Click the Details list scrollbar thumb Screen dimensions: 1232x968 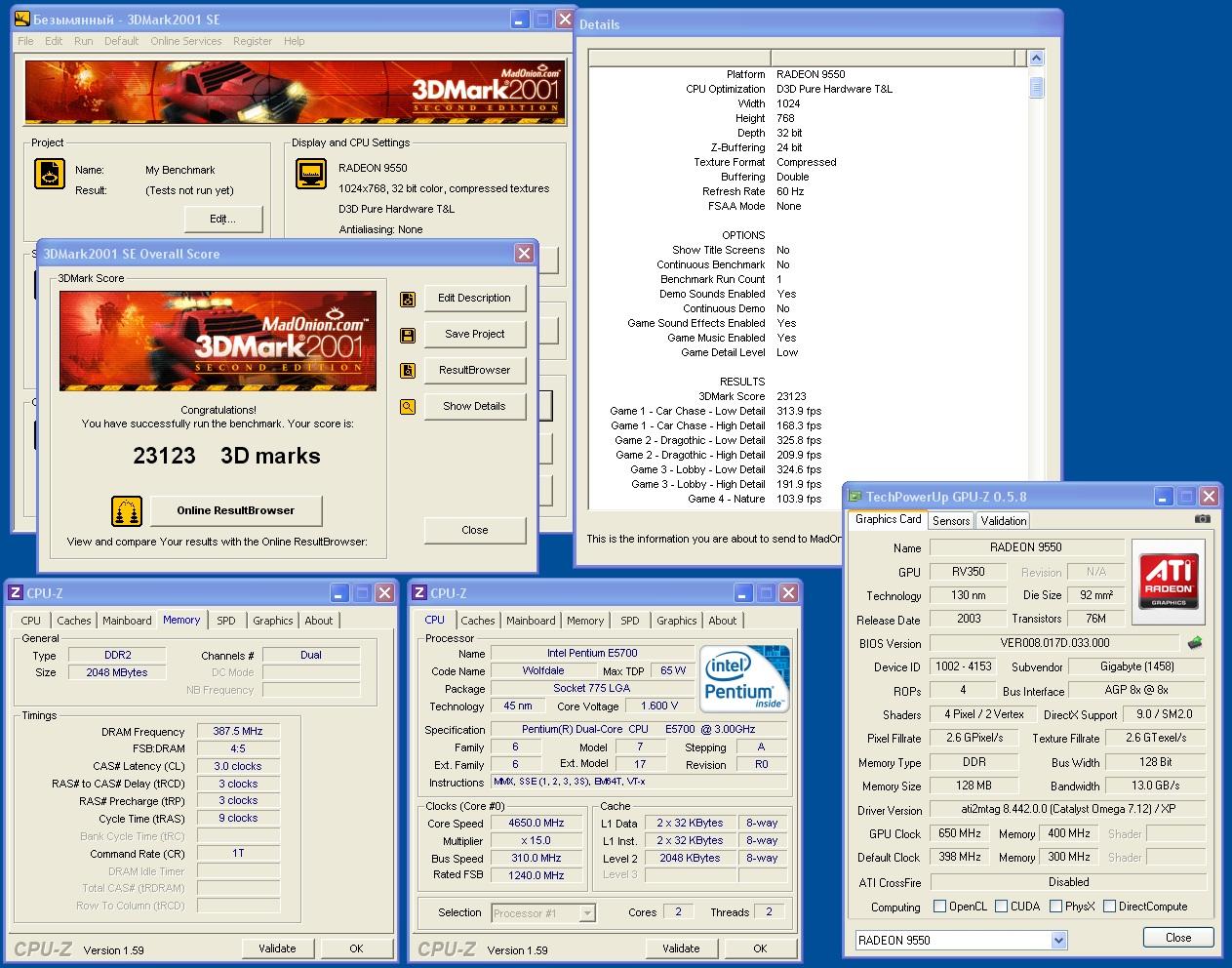coord(1036,88)
